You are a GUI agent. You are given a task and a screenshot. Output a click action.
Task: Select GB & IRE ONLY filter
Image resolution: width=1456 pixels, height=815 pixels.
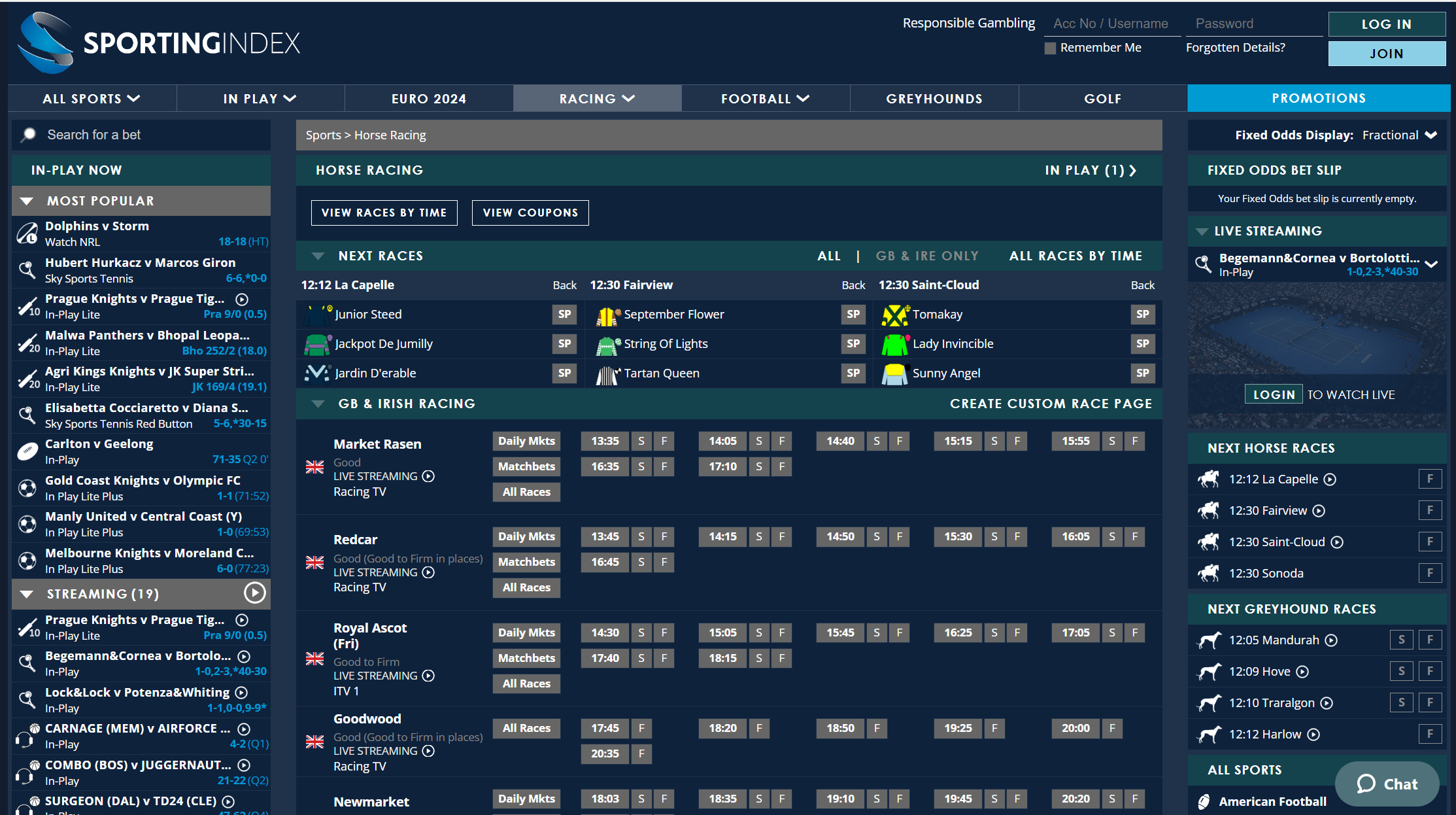(x=927, y=256)
